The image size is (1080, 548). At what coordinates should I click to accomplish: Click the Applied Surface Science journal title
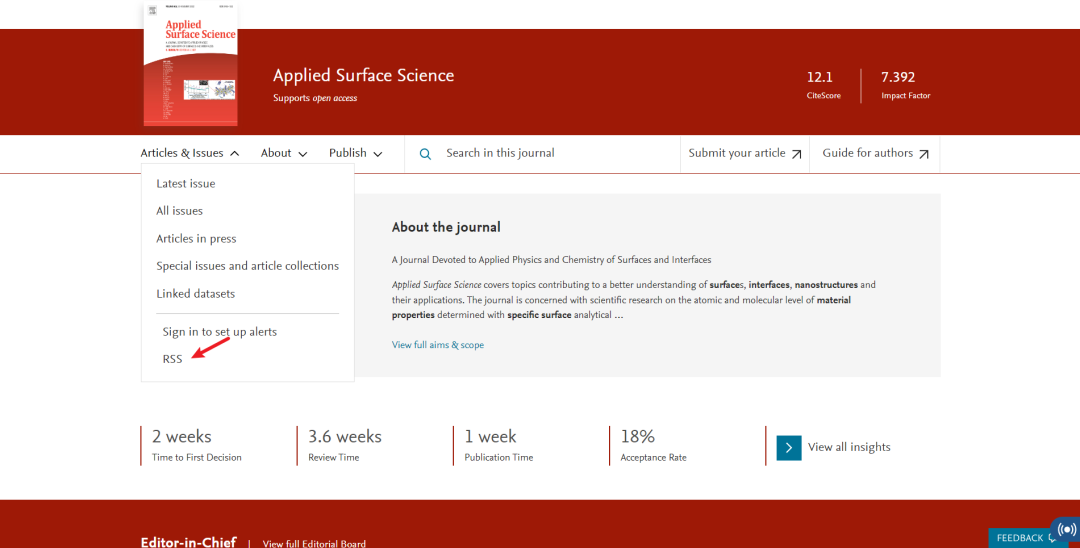(364, 76)
